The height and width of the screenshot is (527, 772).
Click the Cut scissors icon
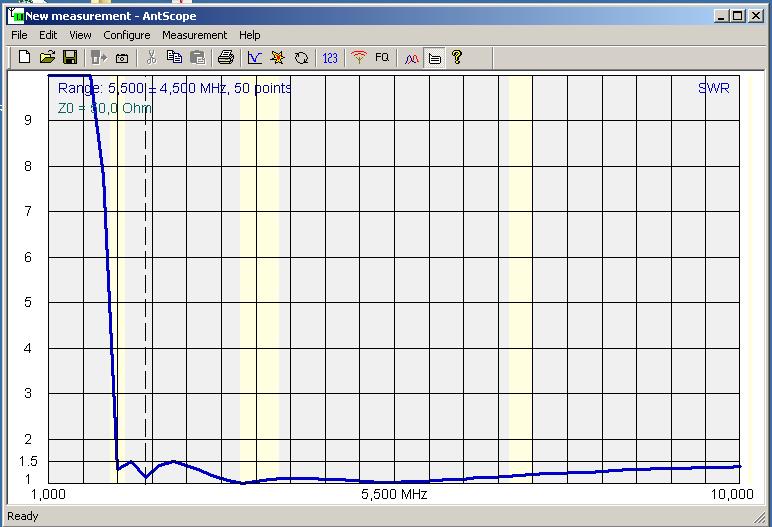coord(151,58)
